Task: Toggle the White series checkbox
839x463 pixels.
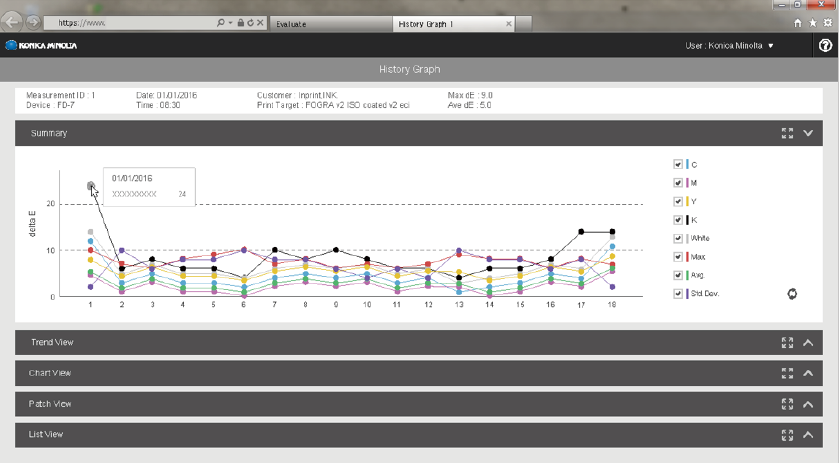Action: tap(678, 238)
